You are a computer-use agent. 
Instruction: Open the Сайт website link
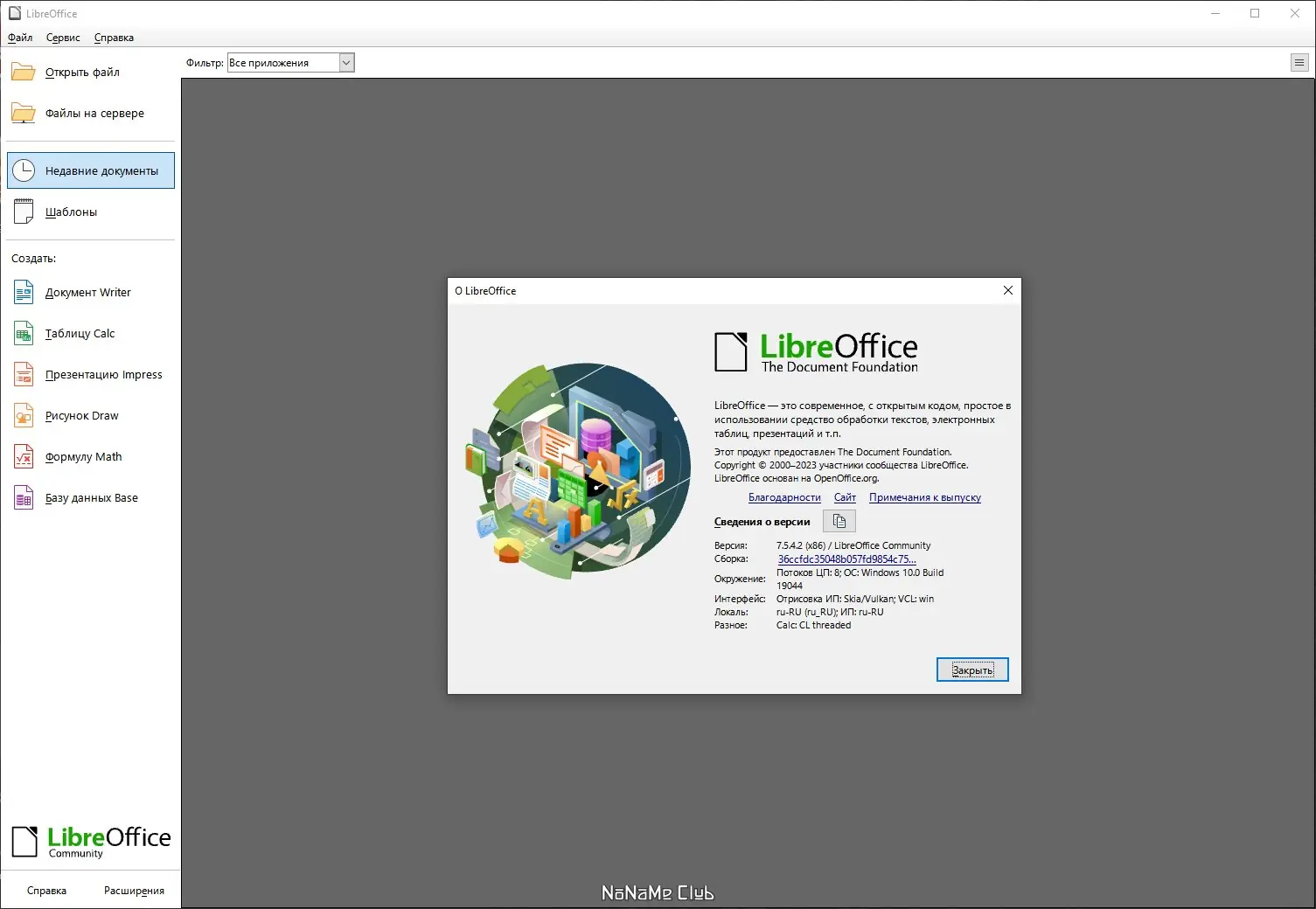point(845,497)
